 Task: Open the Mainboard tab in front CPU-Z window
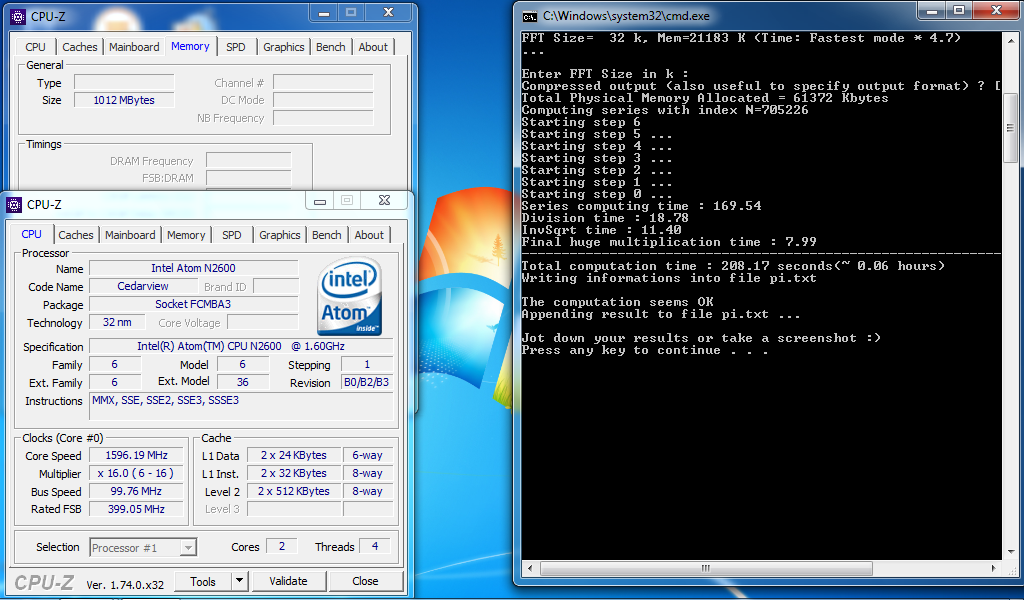click(x=130, y=235)
